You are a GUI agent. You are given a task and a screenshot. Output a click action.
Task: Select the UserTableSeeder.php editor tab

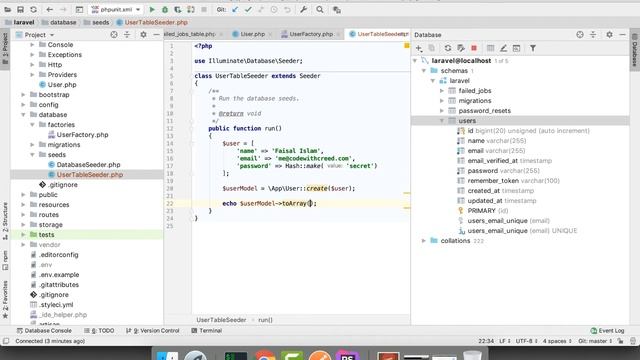[378, 34]
